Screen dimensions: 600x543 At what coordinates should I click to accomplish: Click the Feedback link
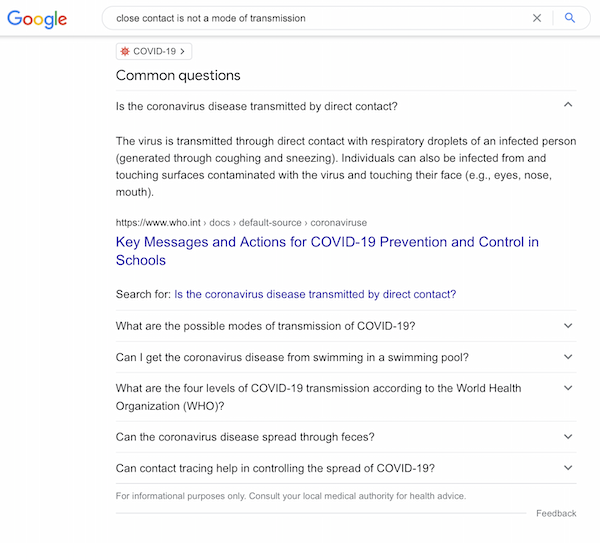point(556,513)
